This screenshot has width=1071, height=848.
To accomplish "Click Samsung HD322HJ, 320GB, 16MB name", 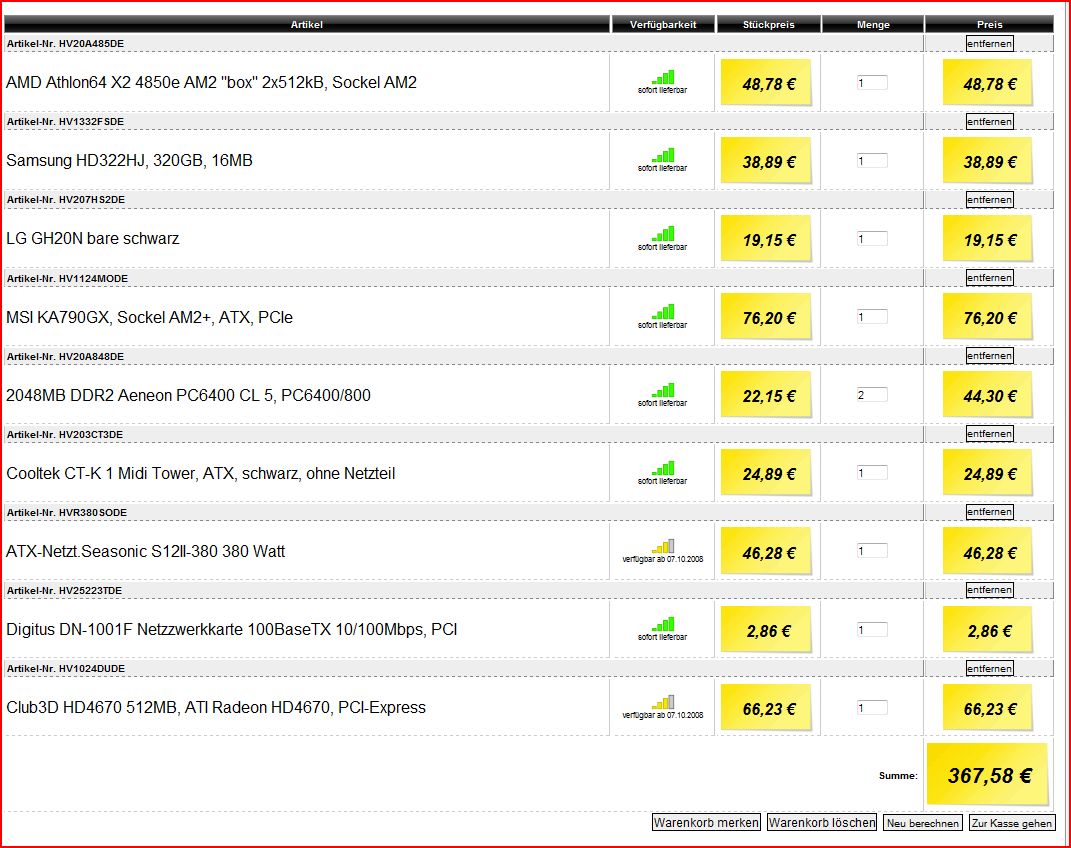I will coord(129,160).
